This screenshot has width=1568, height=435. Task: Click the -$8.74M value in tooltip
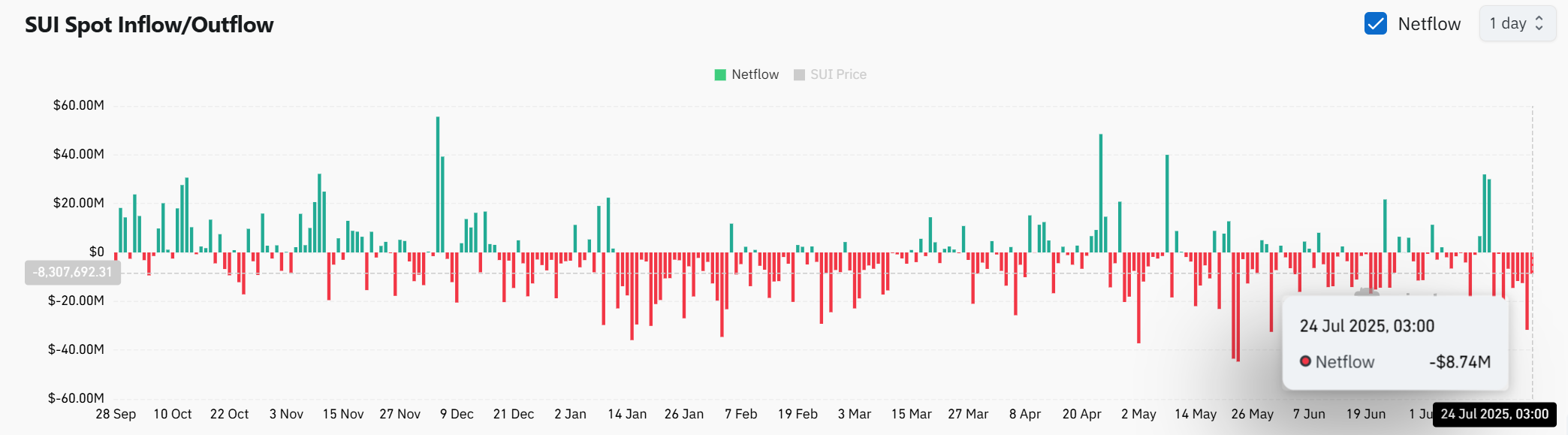[x=1459, y=362]
